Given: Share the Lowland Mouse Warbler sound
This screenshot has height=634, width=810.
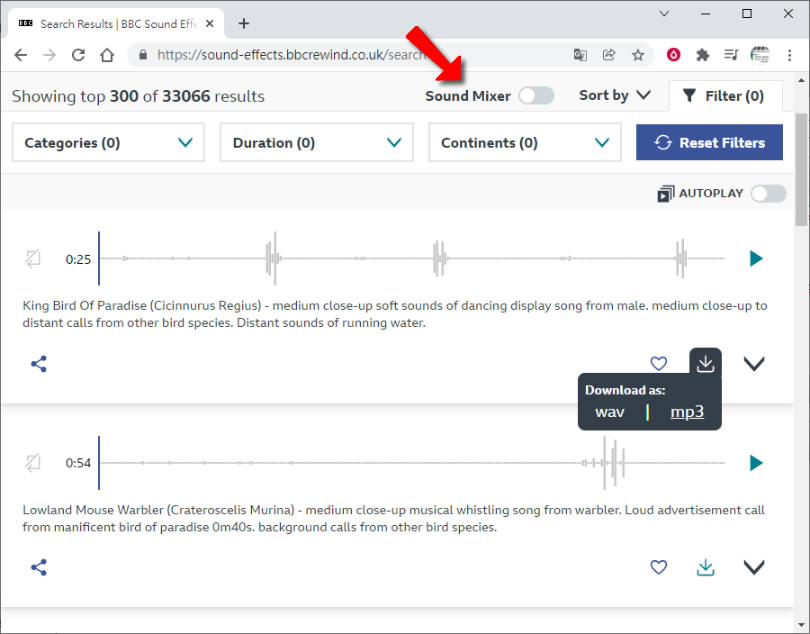Looking at the screenshot, I should (39, 567).
